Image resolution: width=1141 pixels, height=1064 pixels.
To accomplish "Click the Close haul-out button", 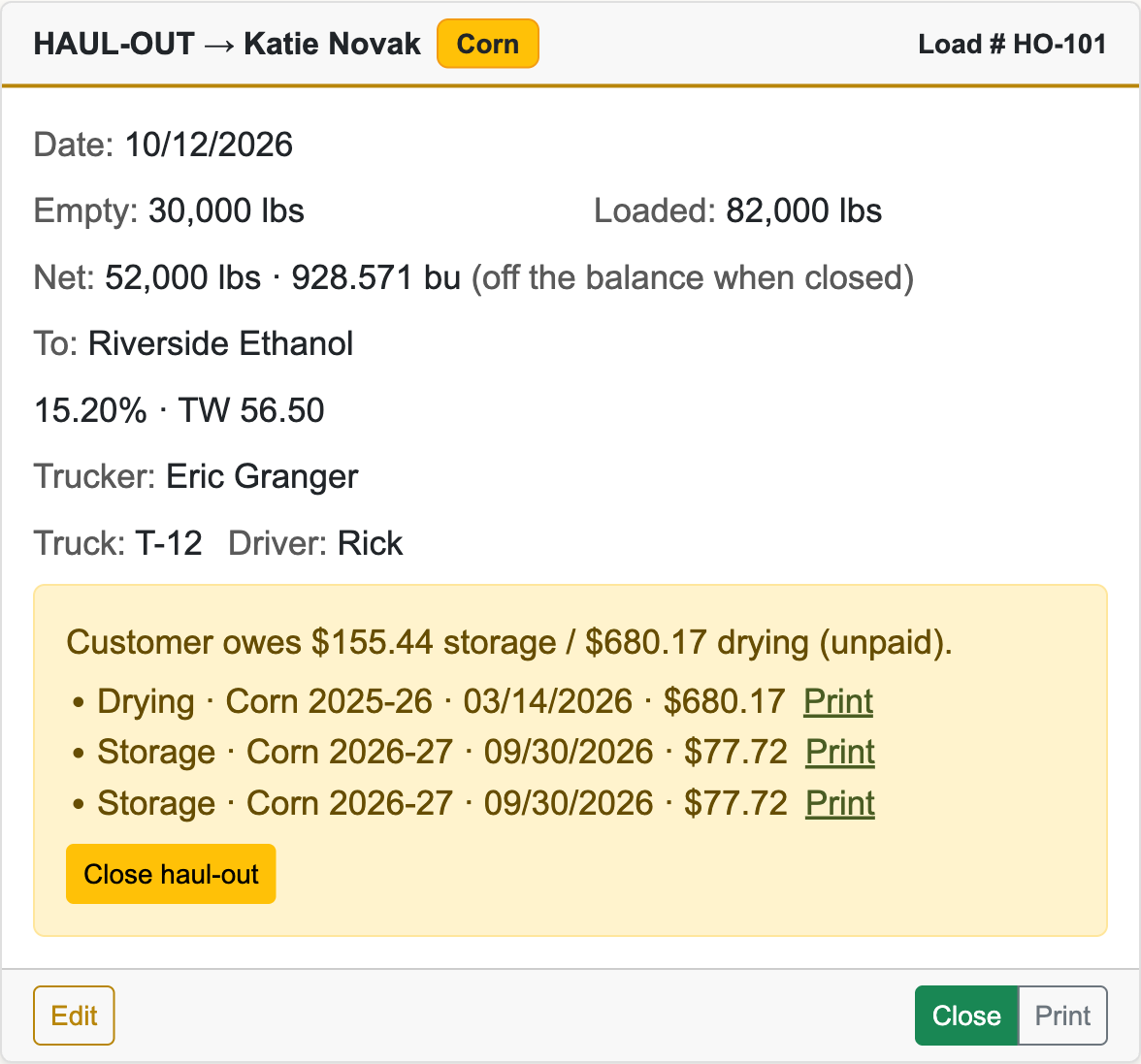I will (171, 874).
